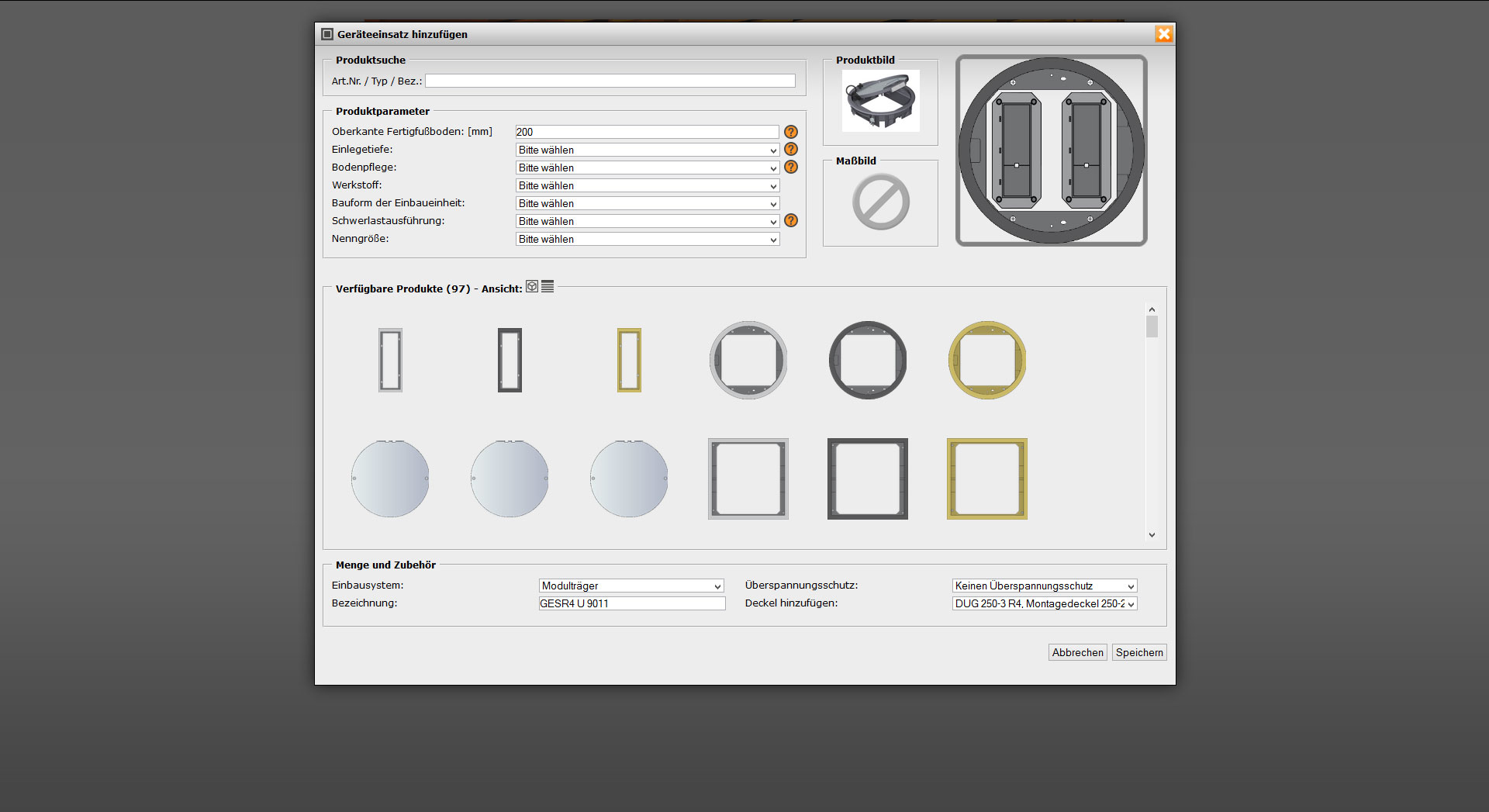Image resolution: width=1489 pixels, height=812 pixels.
Task: Switch to 3D thumbnail view icon
Action: [532, 286]
